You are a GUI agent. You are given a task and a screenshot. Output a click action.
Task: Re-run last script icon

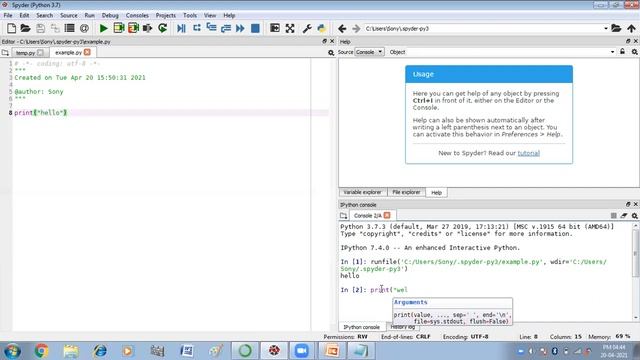tap(162, 28)
